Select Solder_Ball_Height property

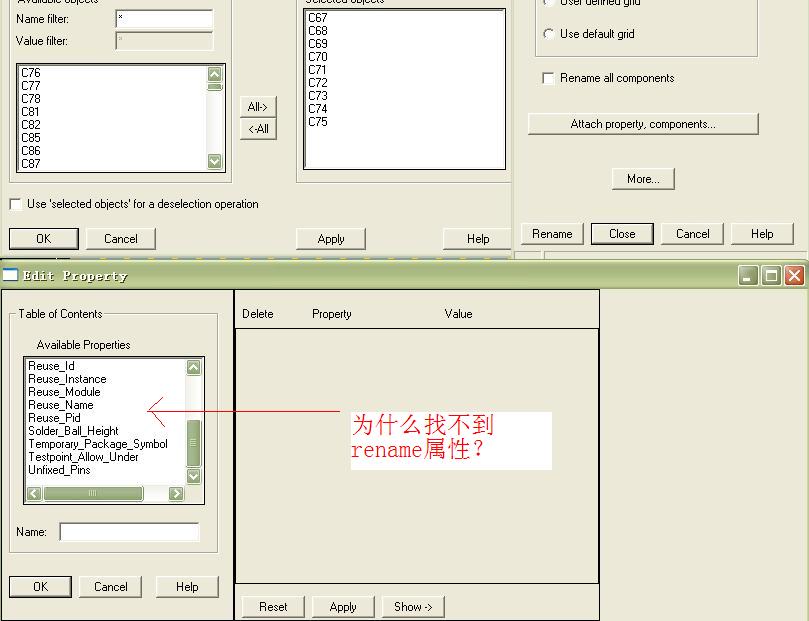click(73, 431)
